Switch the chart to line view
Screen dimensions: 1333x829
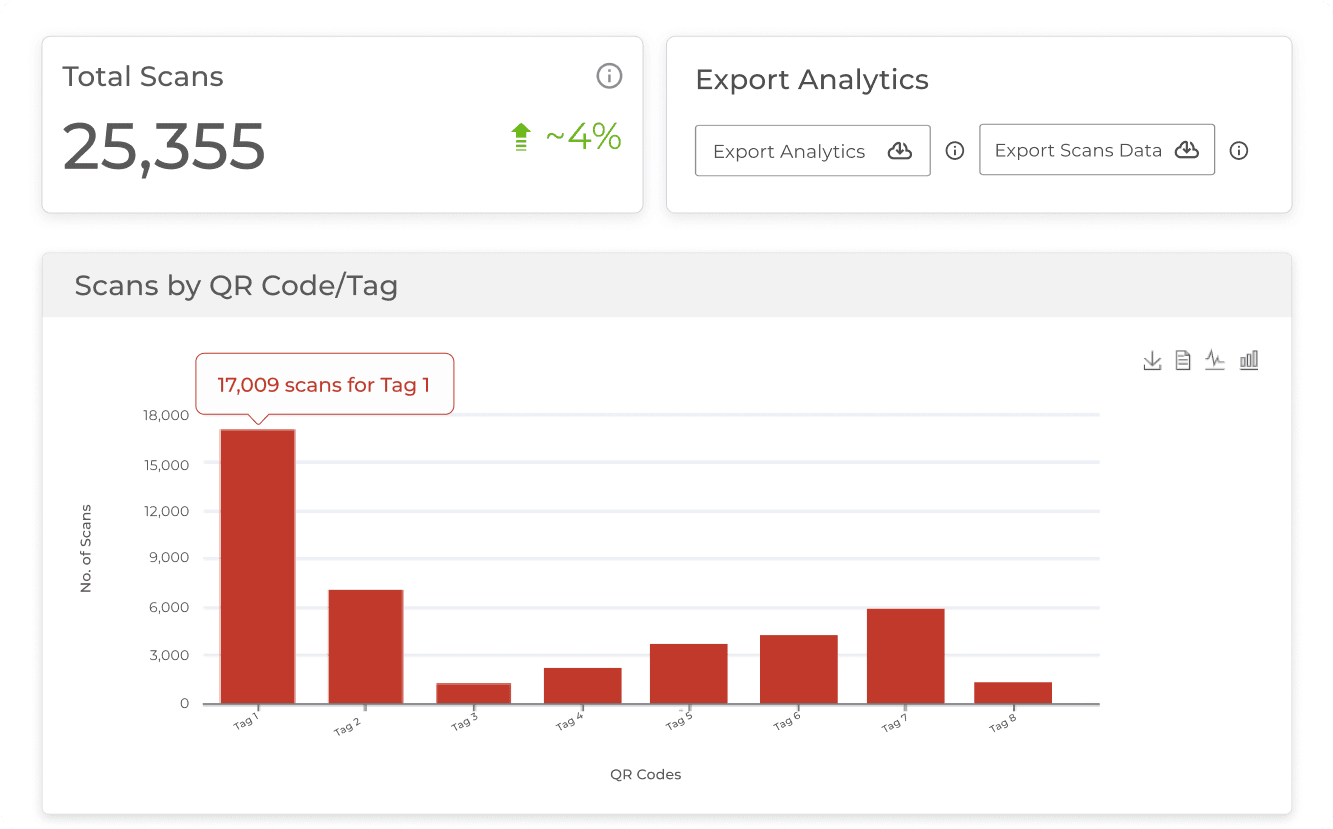(1215, 361)
